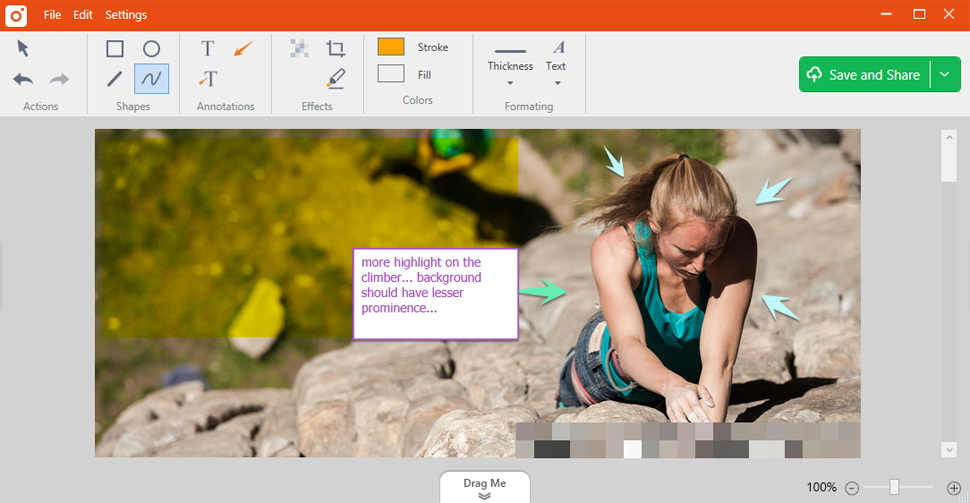Select the orange arrow annotation tool
This screenshot has height=503, width=970.
pyautogui.click(x=243, y=49)
